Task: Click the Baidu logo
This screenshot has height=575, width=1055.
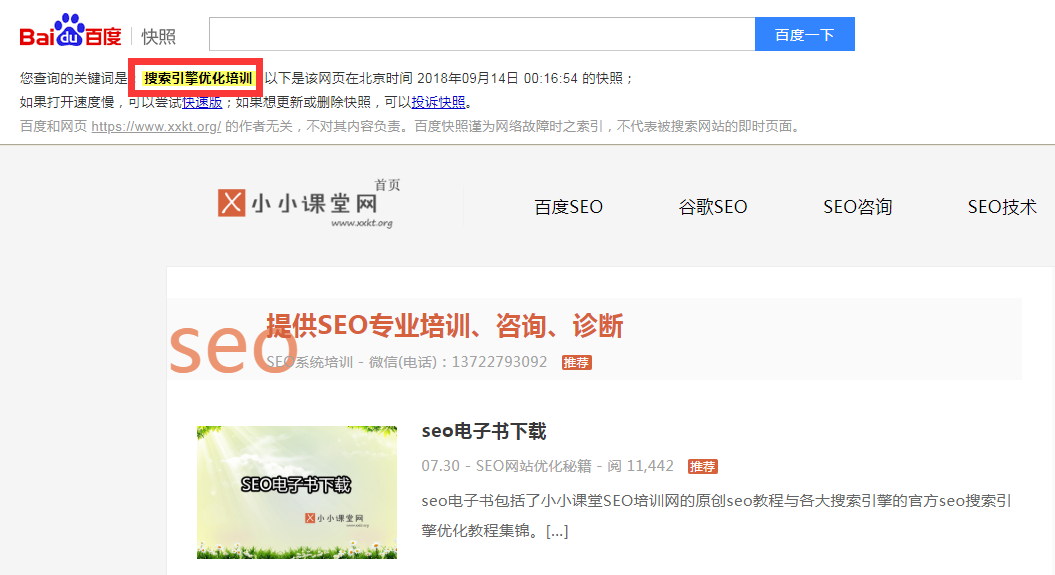Action: tap(71, 31)
